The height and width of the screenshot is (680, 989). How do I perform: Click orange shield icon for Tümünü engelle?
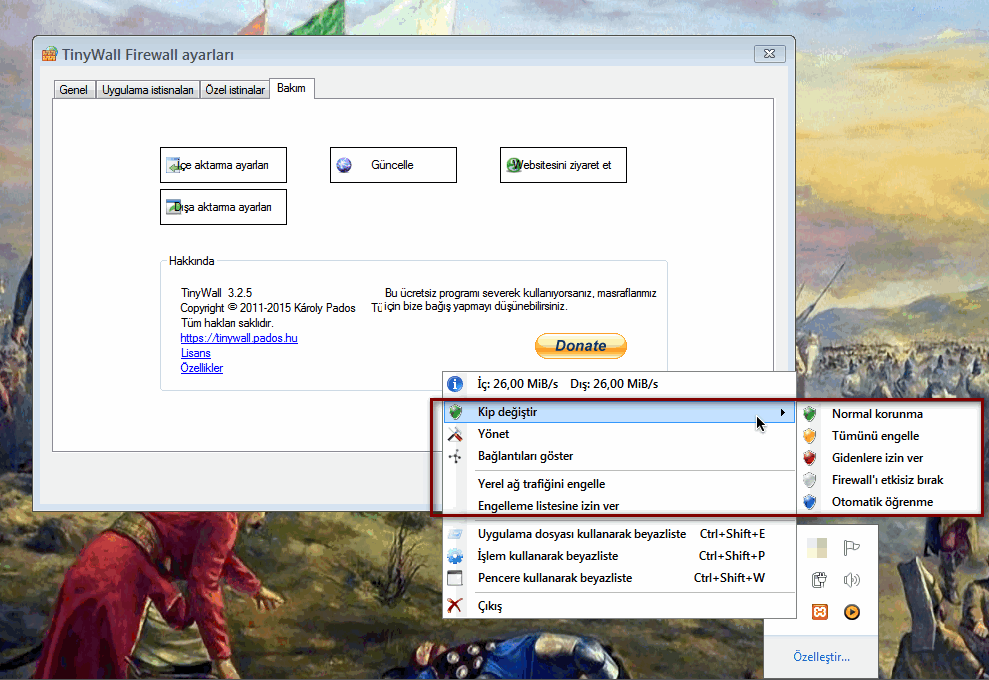click(x=810, y=436)
